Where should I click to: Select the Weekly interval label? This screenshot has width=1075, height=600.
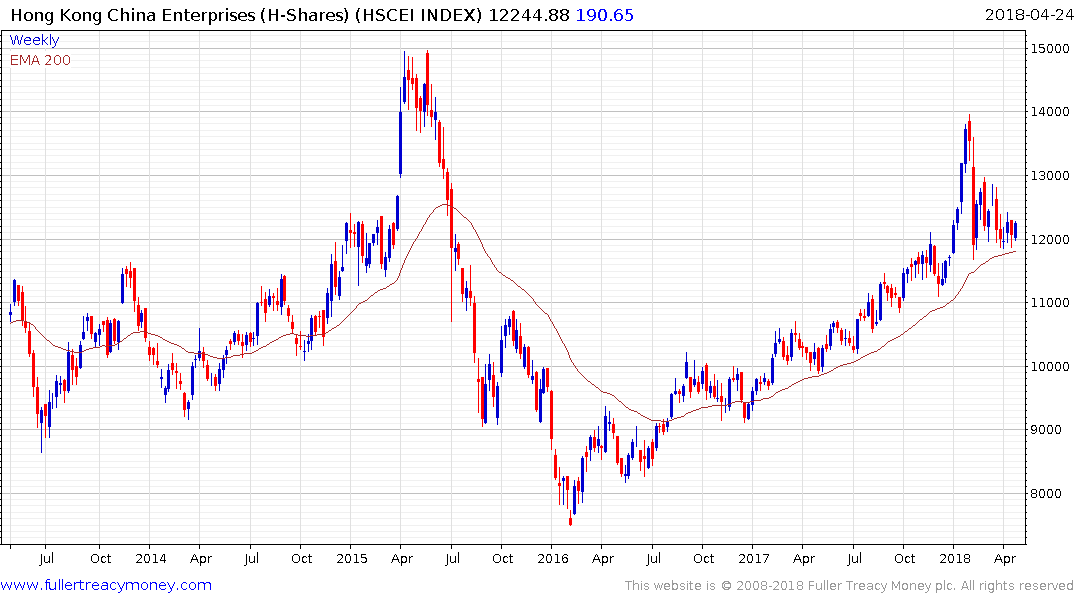[x=34, y=40]
